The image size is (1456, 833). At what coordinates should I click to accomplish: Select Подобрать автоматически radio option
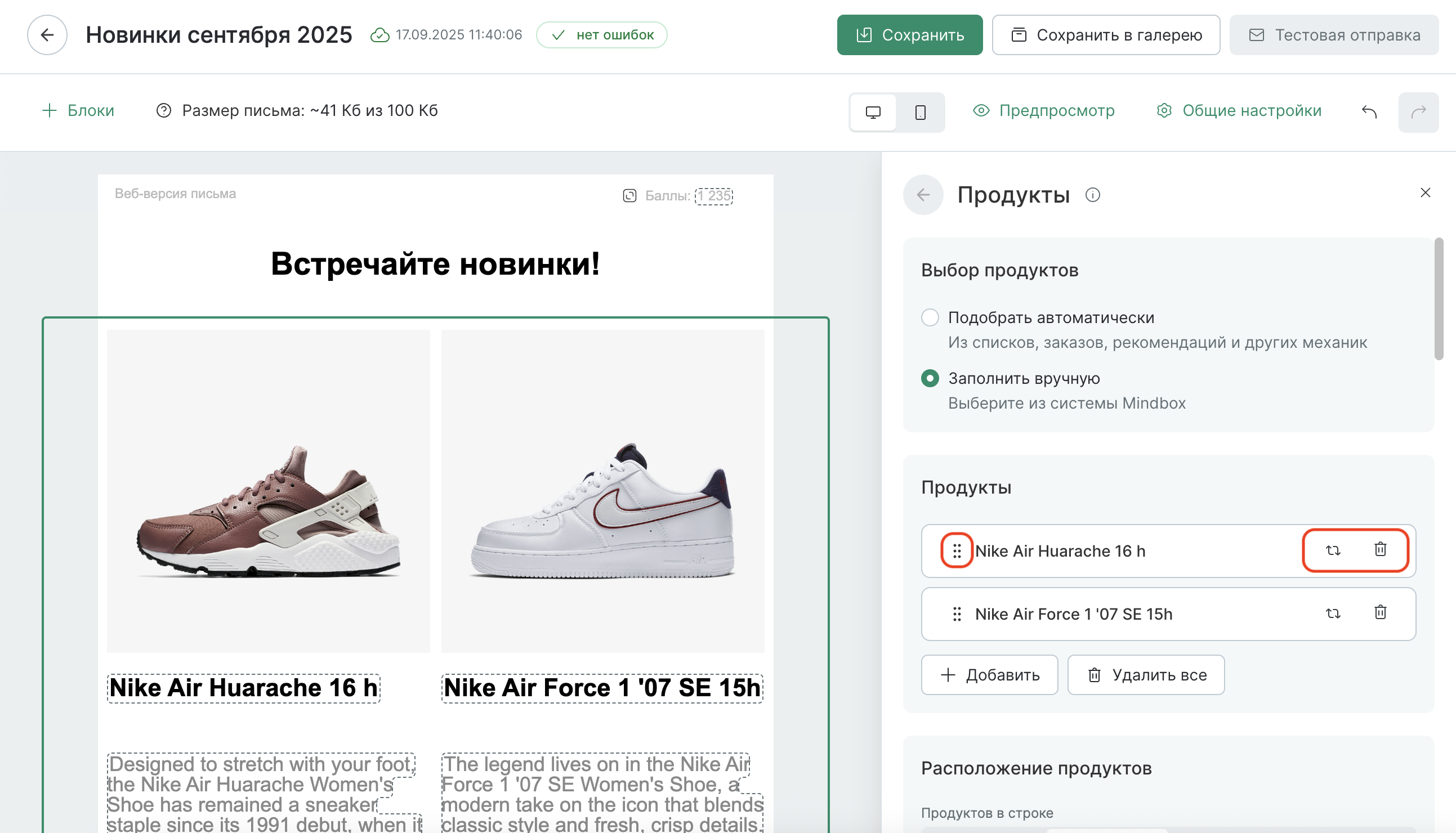(x=930, y=317)
